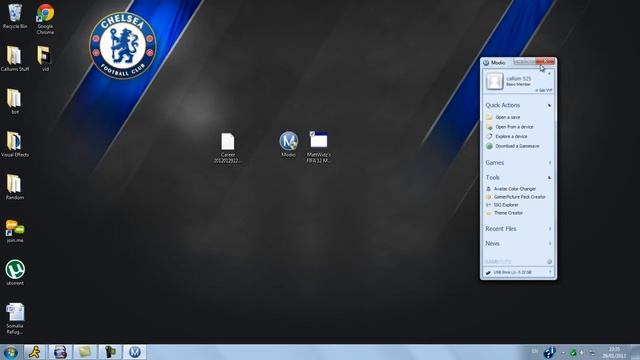Open the USB drive device dropdown
This screenshot has height=360, width=640.
550,272
